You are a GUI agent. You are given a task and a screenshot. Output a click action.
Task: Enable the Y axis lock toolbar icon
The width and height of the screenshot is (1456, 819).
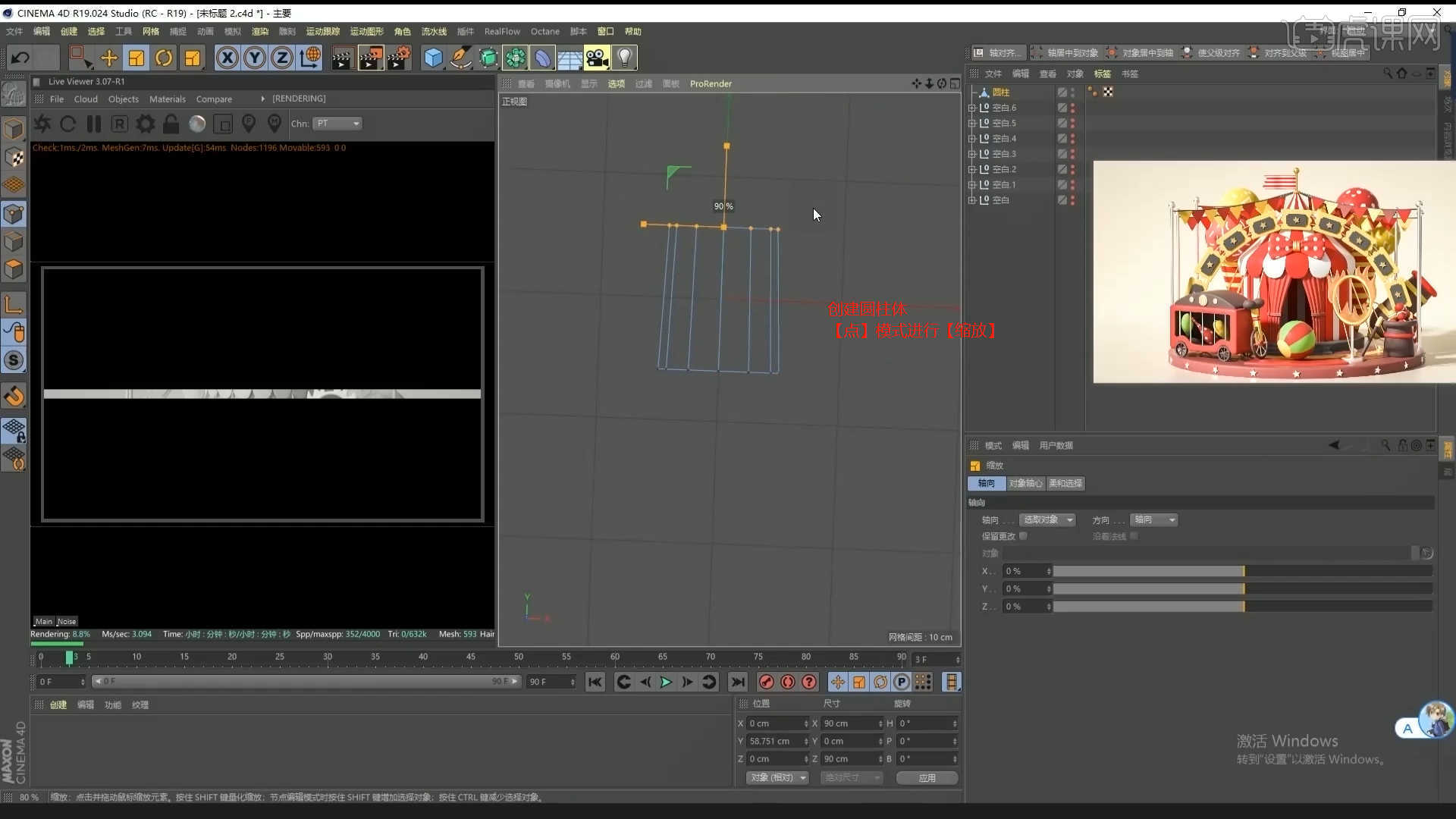point(255,57)
